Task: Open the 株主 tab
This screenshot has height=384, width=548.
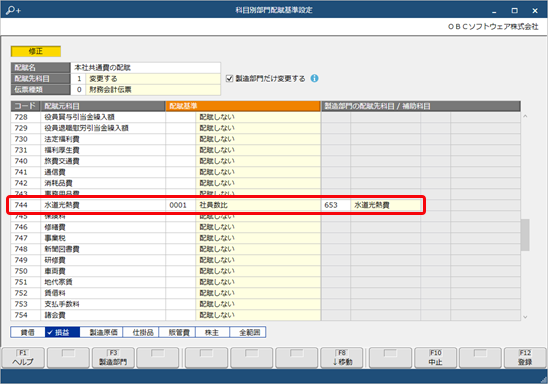Action: click(x=212, y=332)
